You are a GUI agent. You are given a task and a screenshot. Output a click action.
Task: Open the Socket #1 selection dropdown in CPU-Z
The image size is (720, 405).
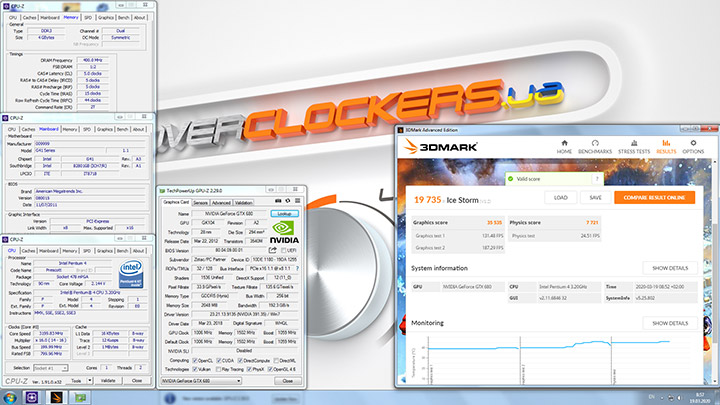[x=51, y=368]
